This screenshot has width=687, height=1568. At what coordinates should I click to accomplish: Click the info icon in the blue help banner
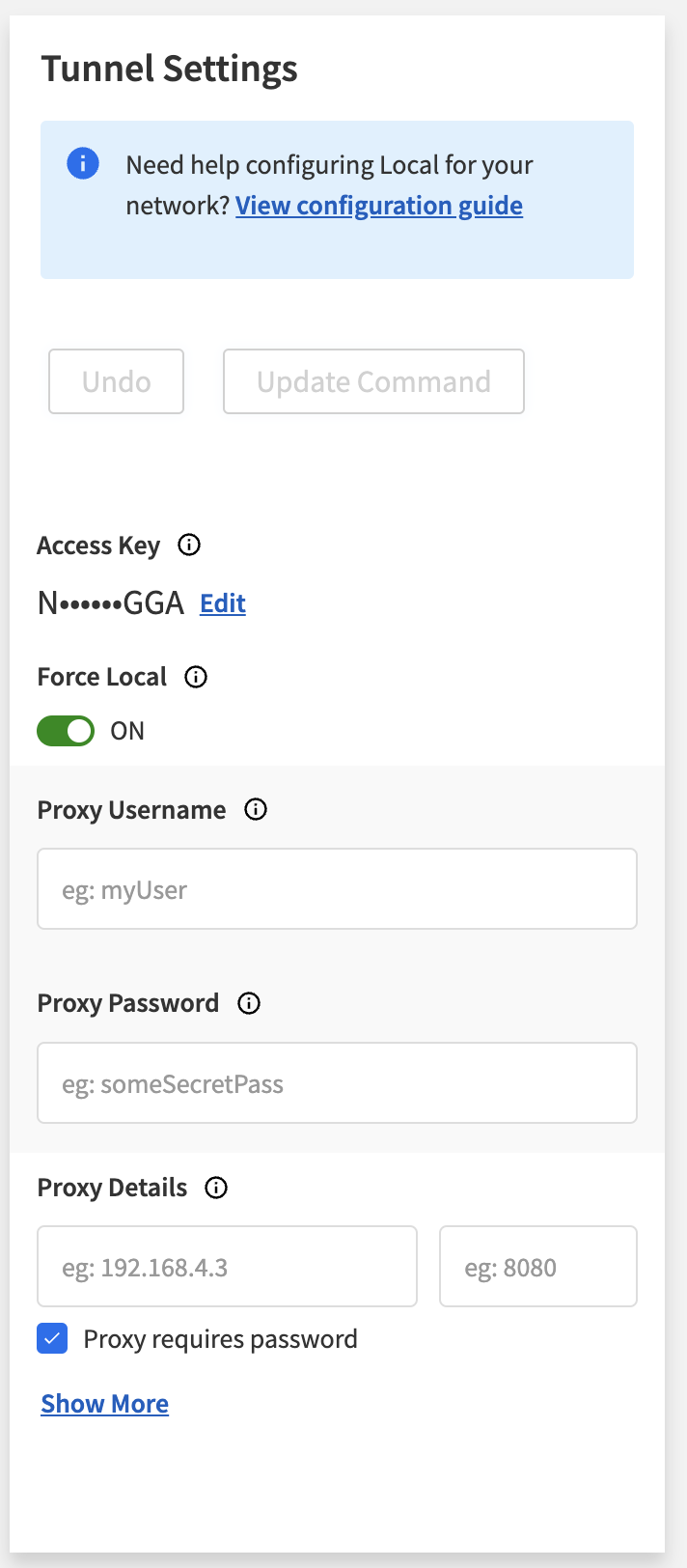(83, 163)
